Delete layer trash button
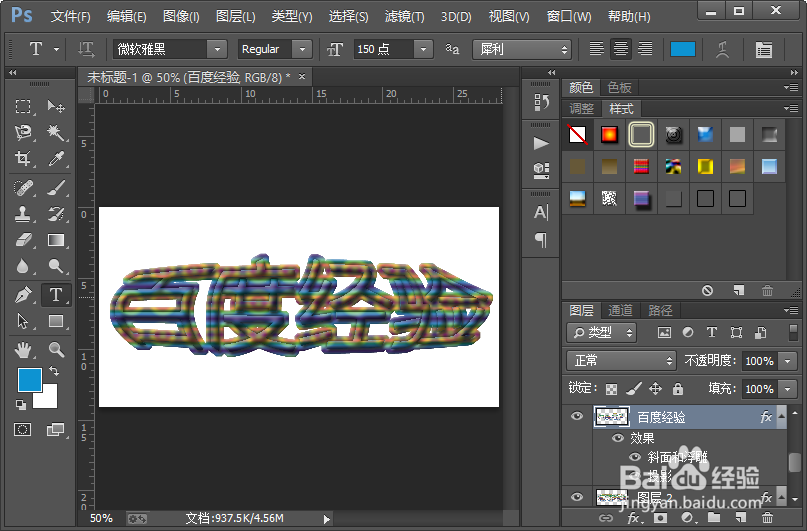Screen dimensions: 807x531 pyautogui.click(x=767, y=518)
